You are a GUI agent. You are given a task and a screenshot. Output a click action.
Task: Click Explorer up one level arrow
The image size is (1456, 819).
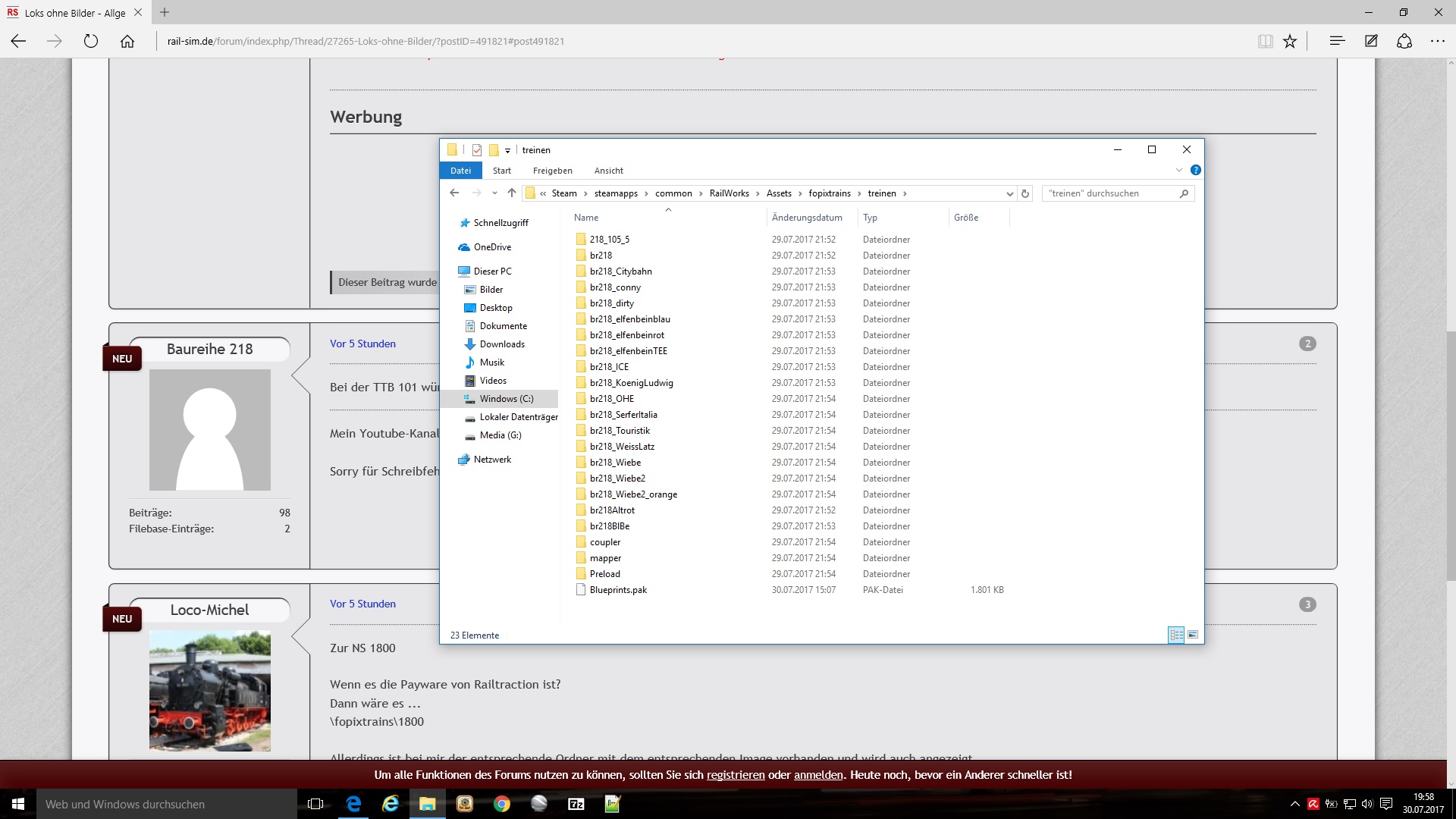click(x=512, y=193)
